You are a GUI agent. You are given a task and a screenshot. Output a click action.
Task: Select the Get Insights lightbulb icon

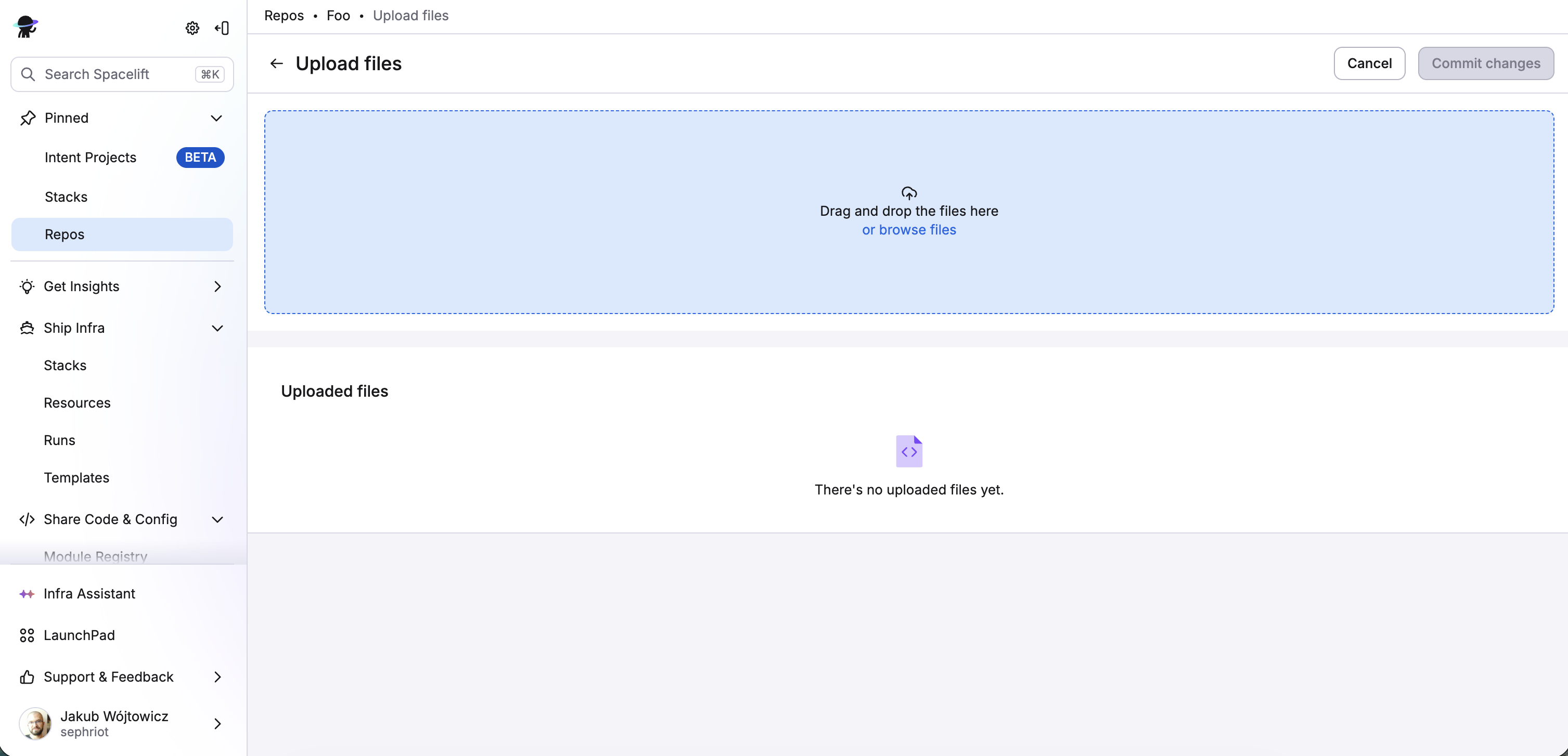click(27, 286)
